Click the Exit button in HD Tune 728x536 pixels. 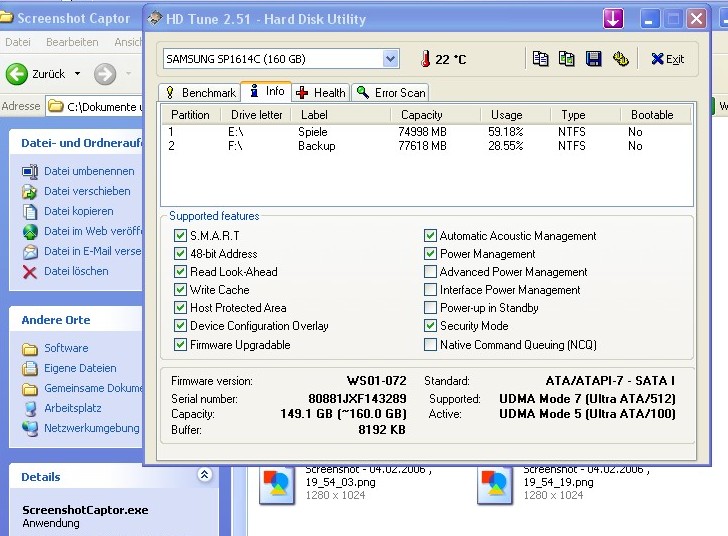(668, 59)
